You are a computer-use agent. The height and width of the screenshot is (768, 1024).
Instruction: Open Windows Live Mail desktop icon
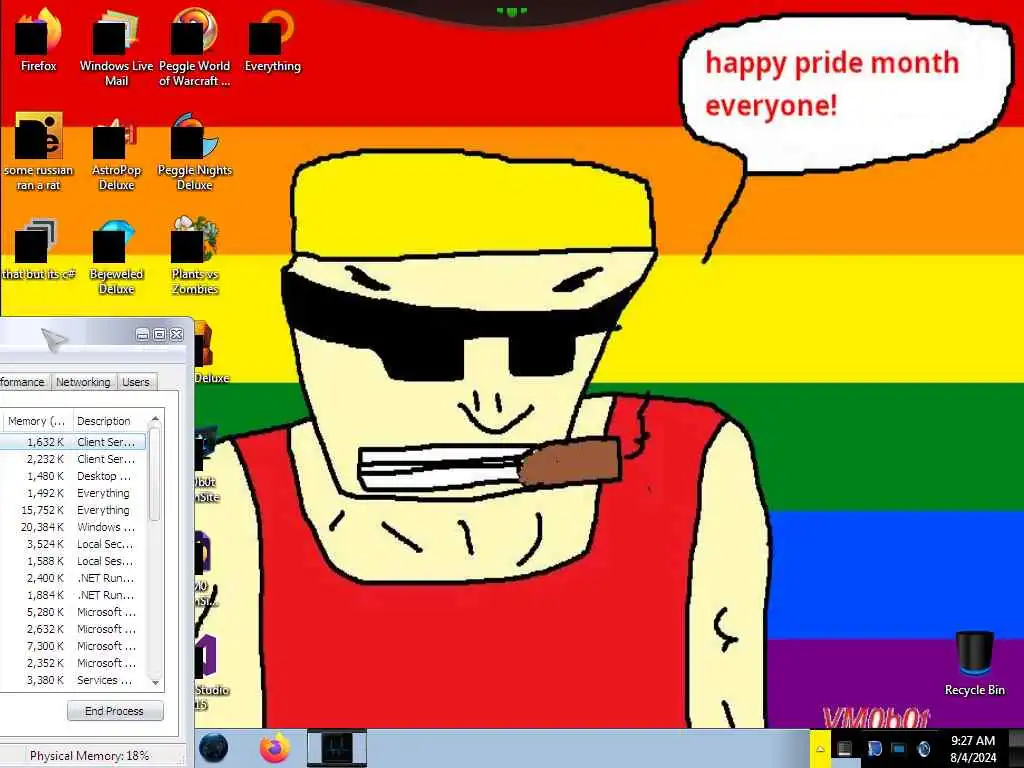116,47
